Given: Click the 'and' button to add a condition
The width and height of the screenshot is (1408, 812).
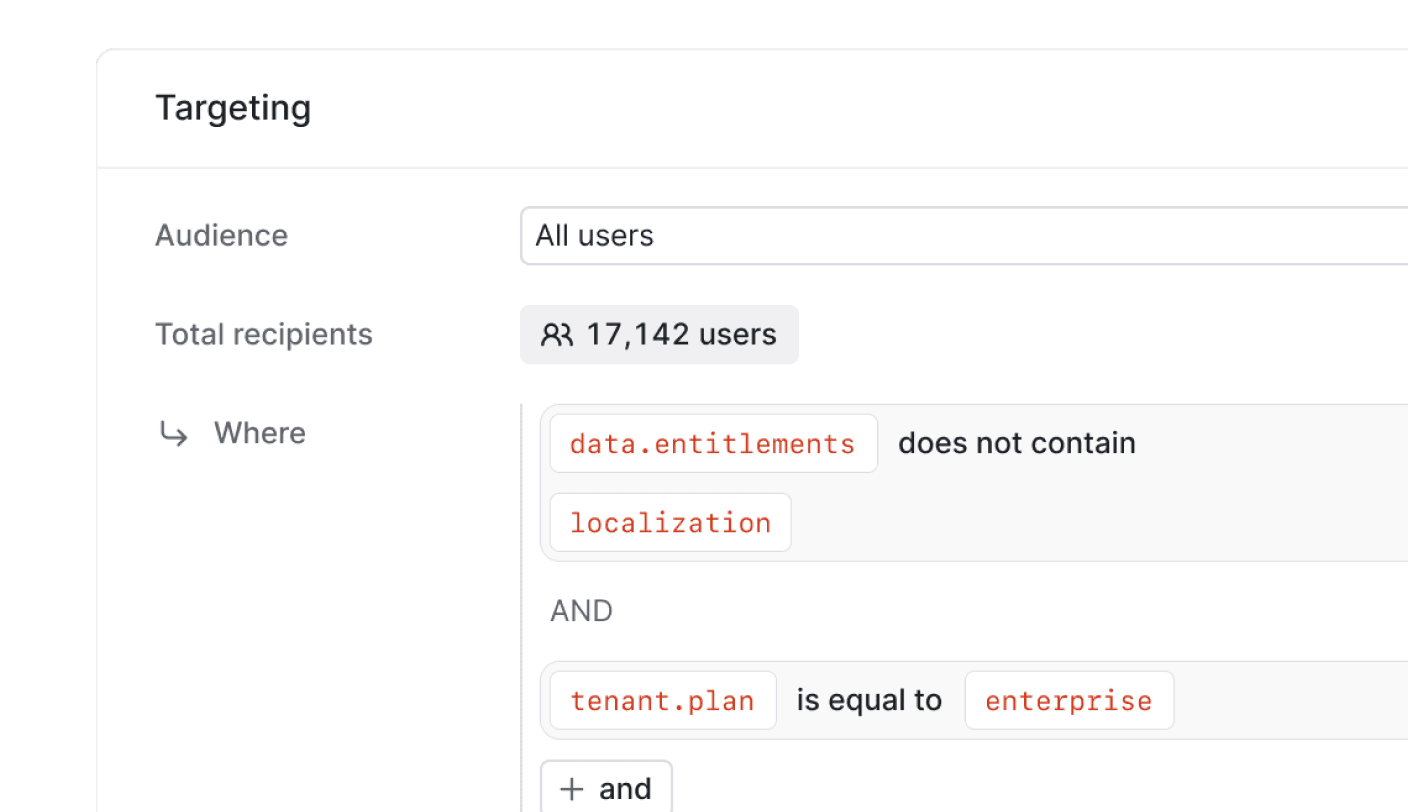Looking at the screenshot, I should coord(606,788).
